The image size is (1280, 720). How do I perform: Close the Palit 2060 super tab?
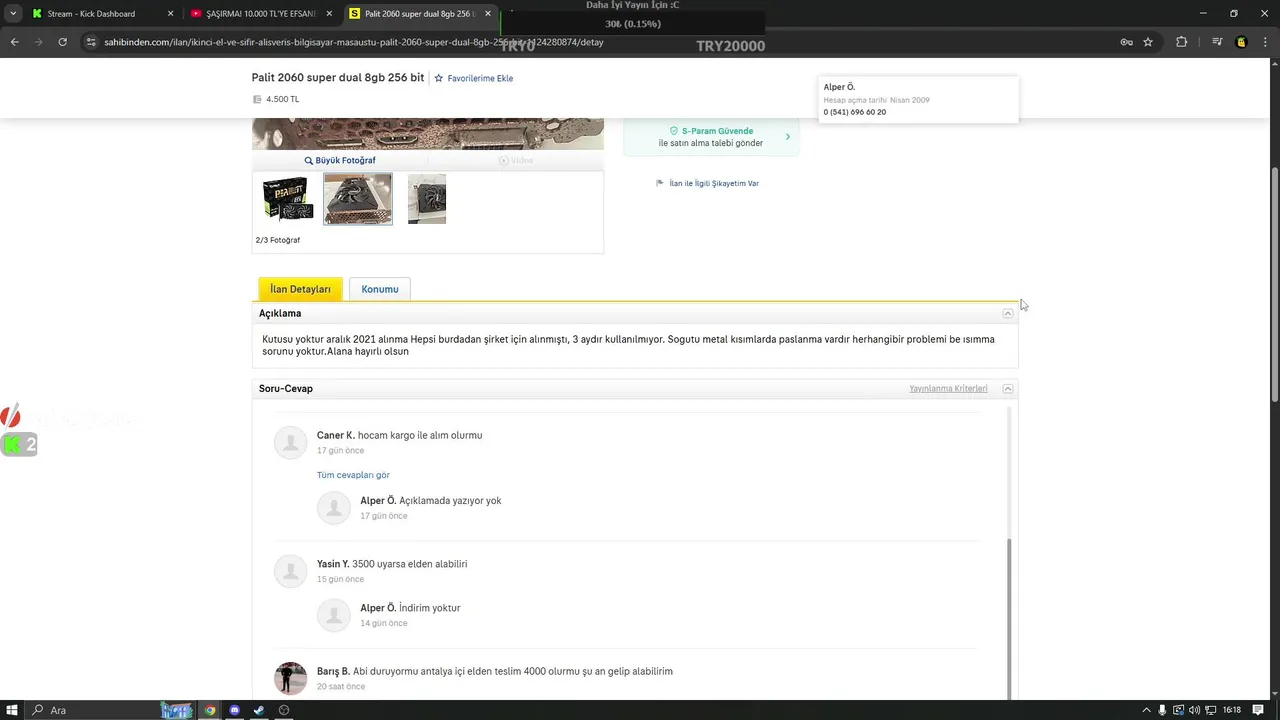click(488, 14)
